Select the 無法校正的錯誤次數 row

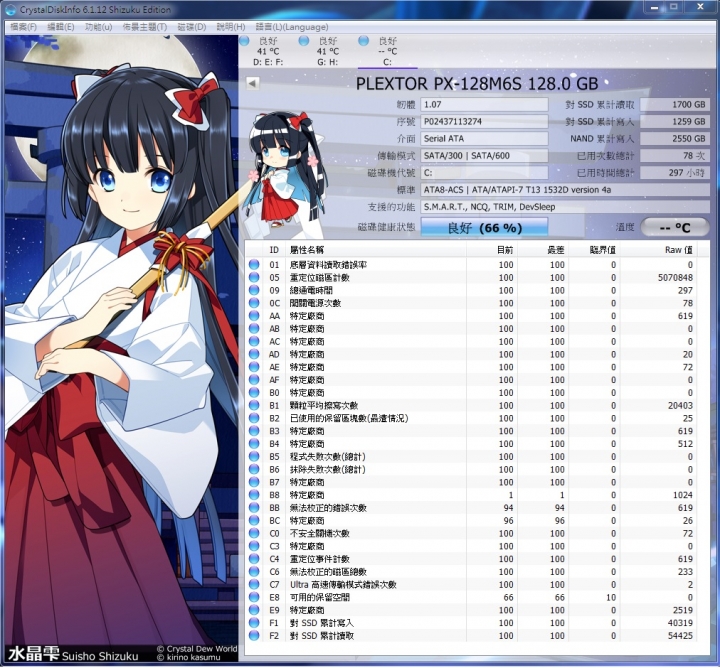[x=471, y=508]
